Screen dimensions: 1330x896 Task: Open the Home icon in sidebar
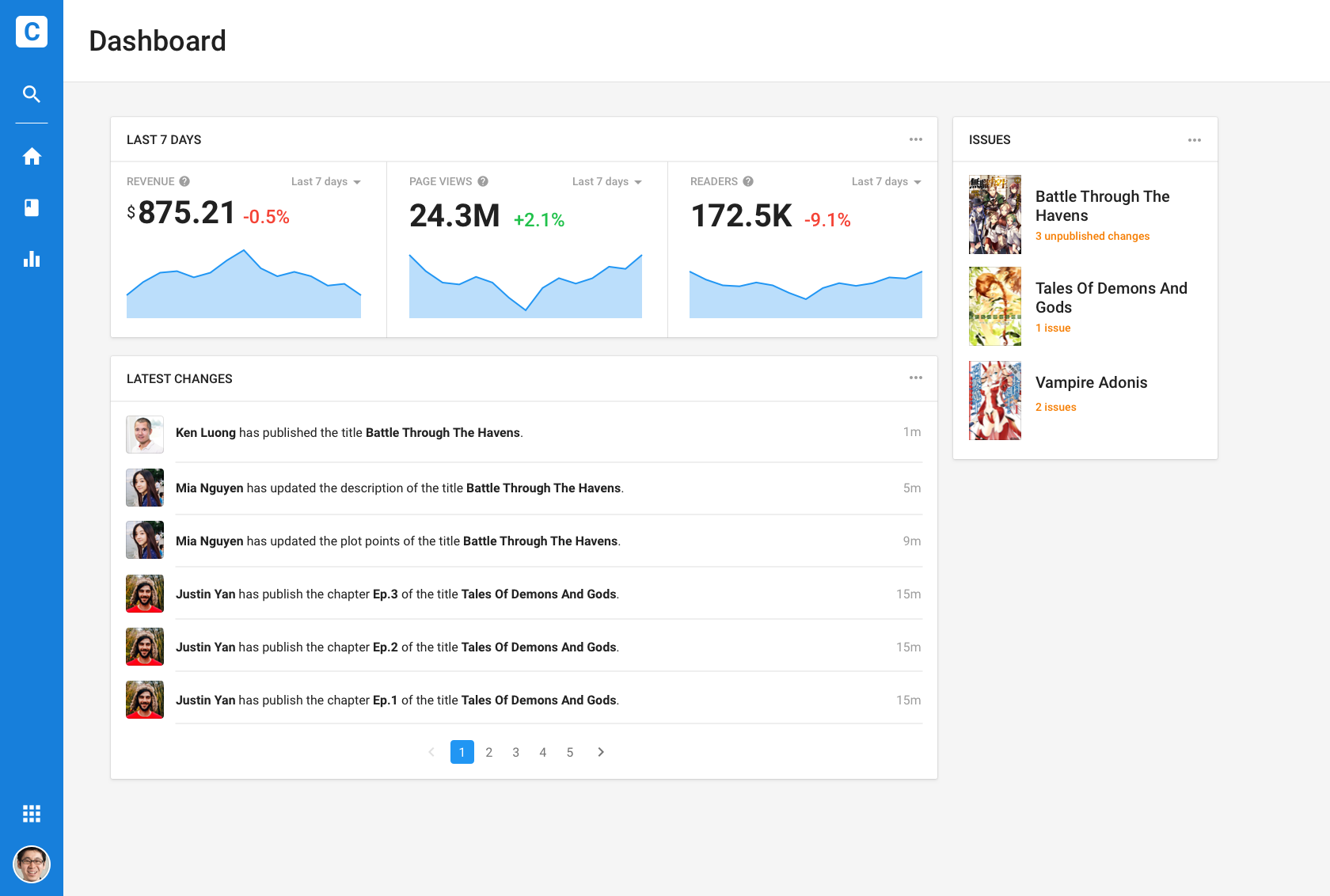32,157
